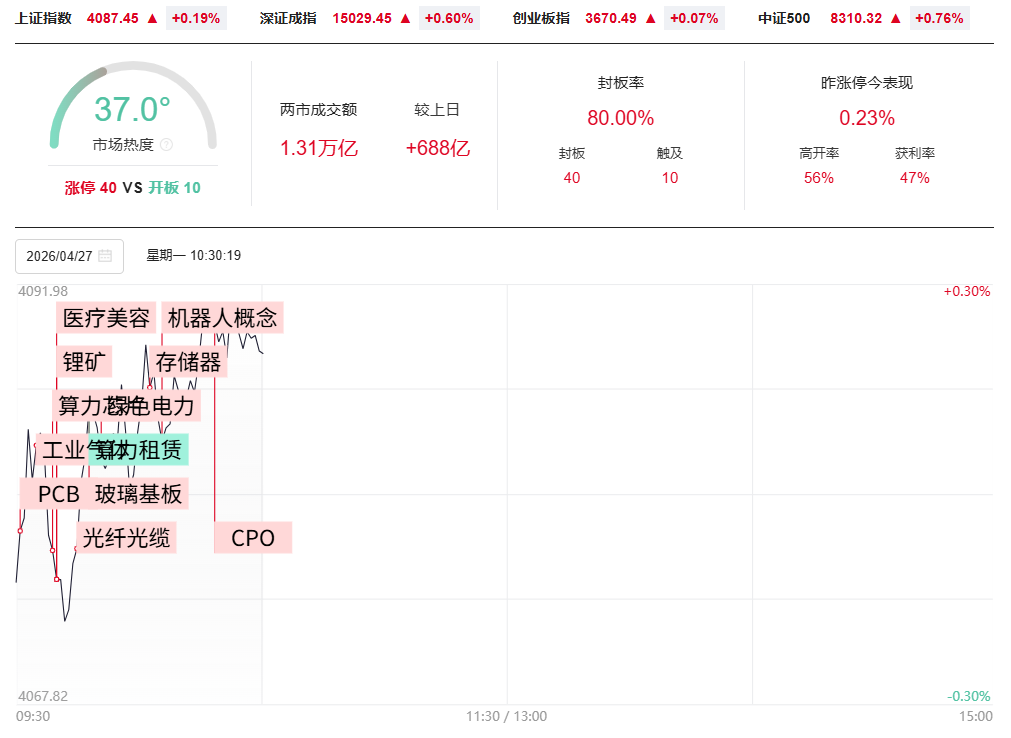Click the calendar icon in the date field
Screen dimensions: 1011x738
pyautogui.click(x=105, y=256)
